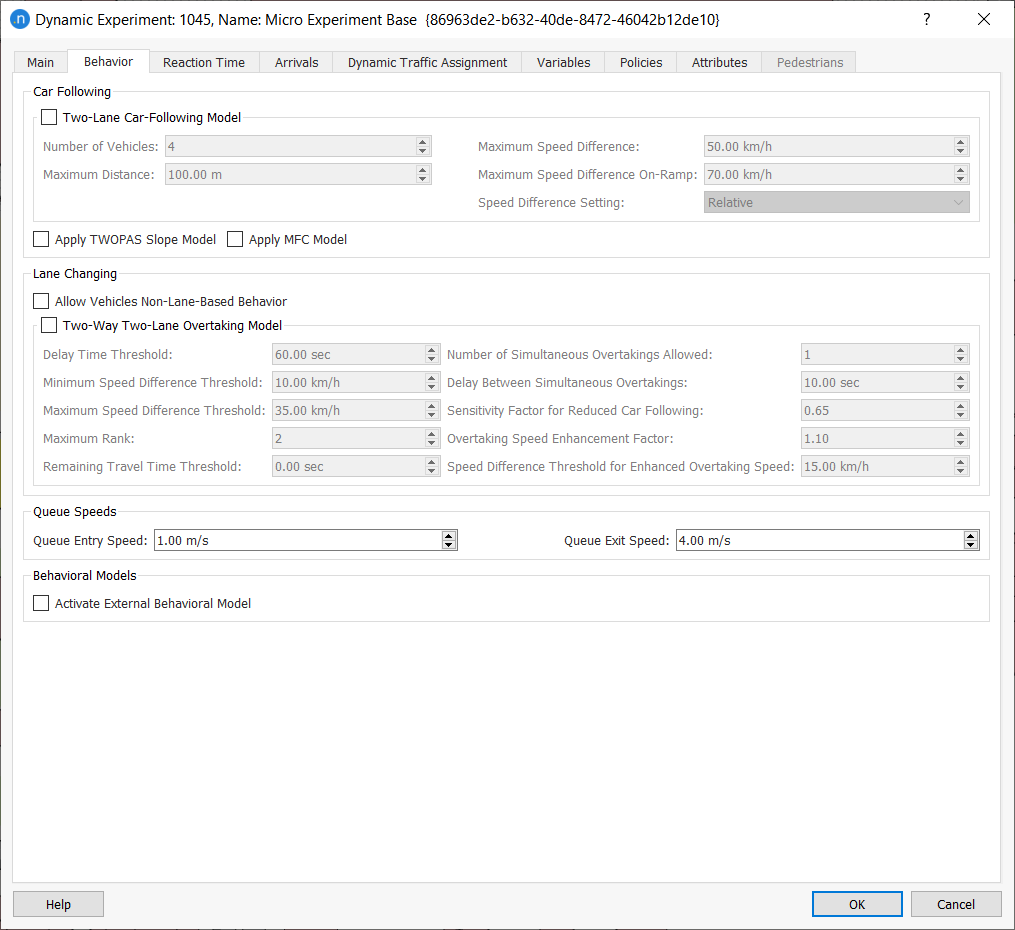Enable the Two-Lane Car-Following Model
Viewport: 1015px width, 930px height.
pyautogui.click(x=49, y=117)
